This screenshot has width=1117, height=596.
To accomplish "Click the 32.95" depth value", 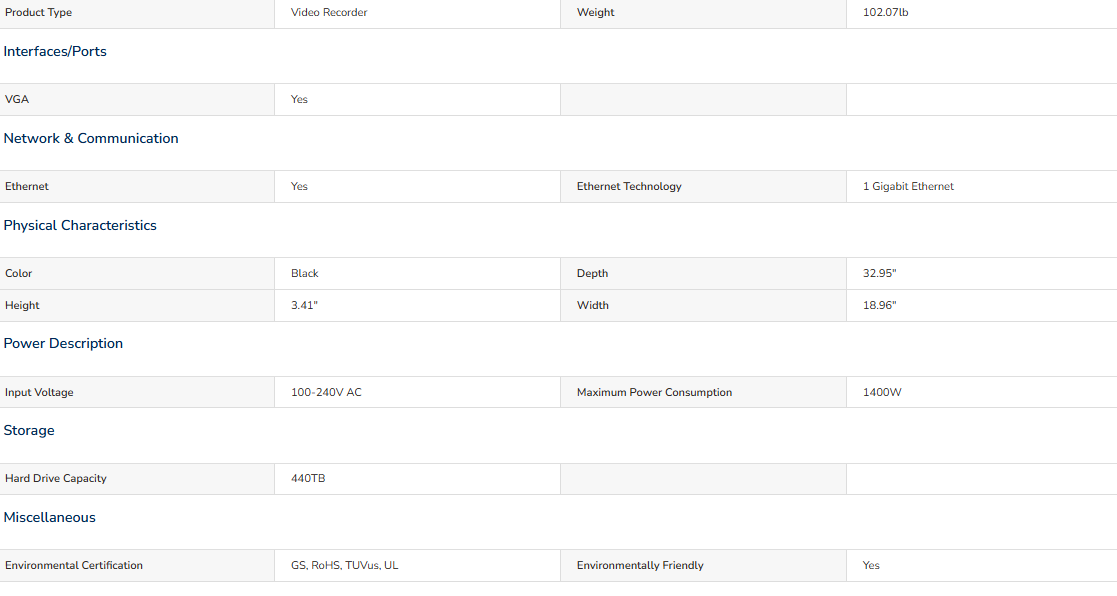I will [880, 273].
